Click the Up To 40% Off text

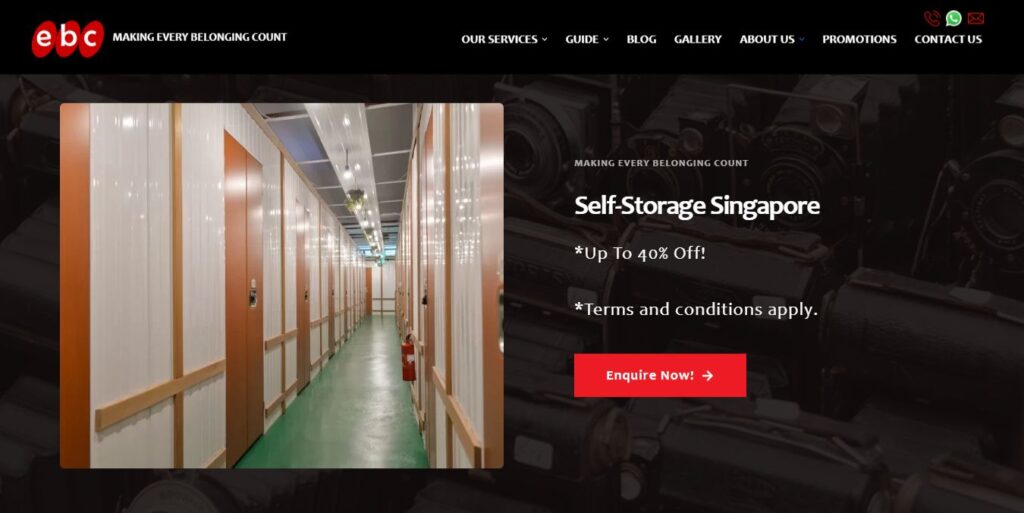coord(640,253)
